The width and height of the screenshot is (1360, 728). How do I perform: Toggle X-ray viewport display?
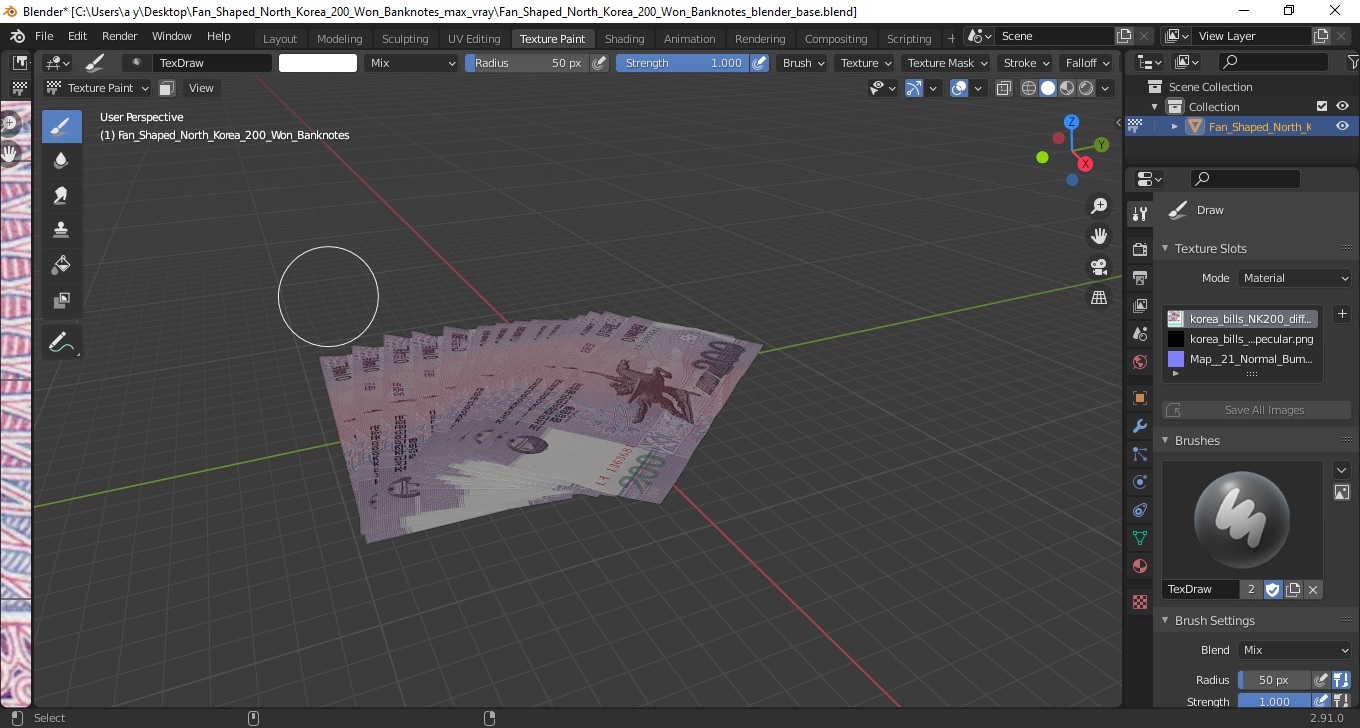click(1005, 88)
